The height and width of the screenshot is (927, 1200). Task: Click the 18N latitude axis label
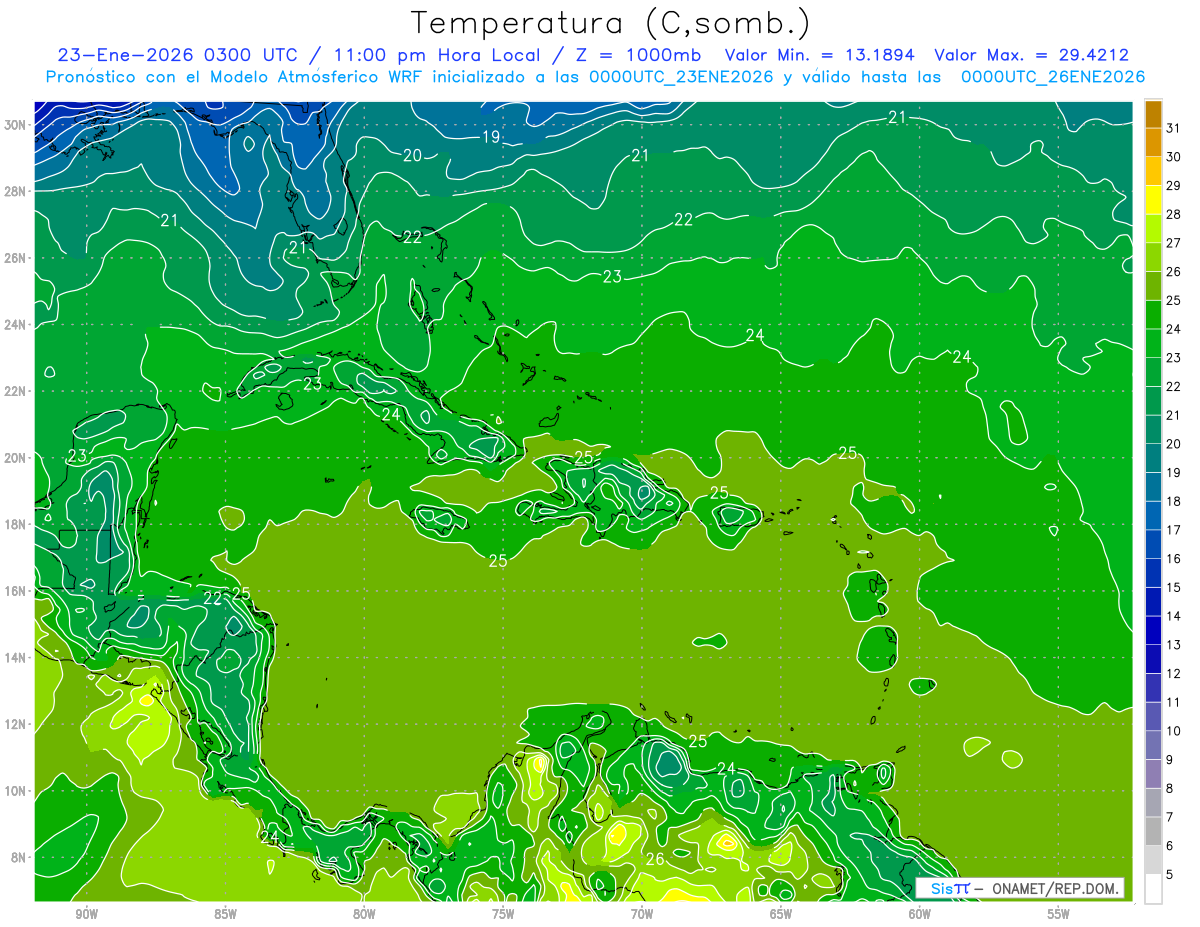16,524
